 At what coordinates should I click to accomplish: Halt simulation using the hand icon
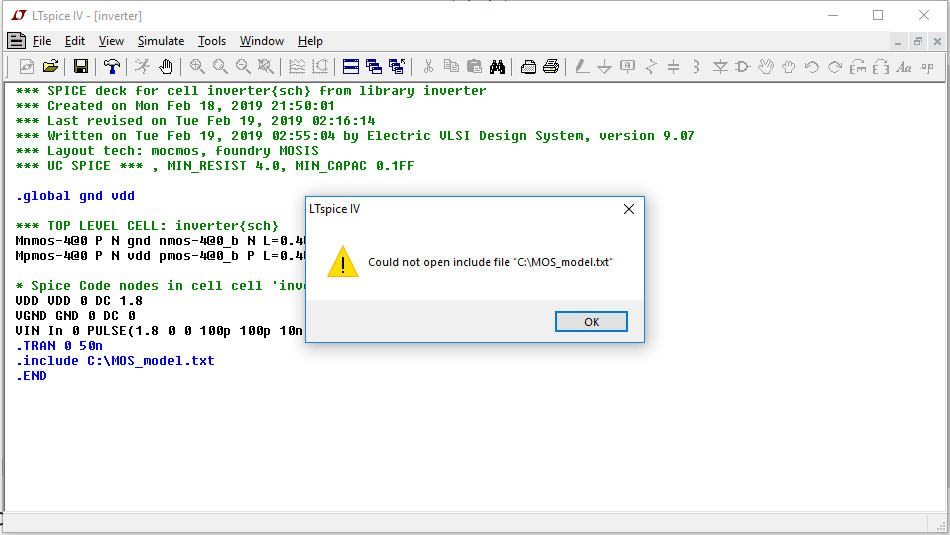pyautogui.click(x=165, y=67)
